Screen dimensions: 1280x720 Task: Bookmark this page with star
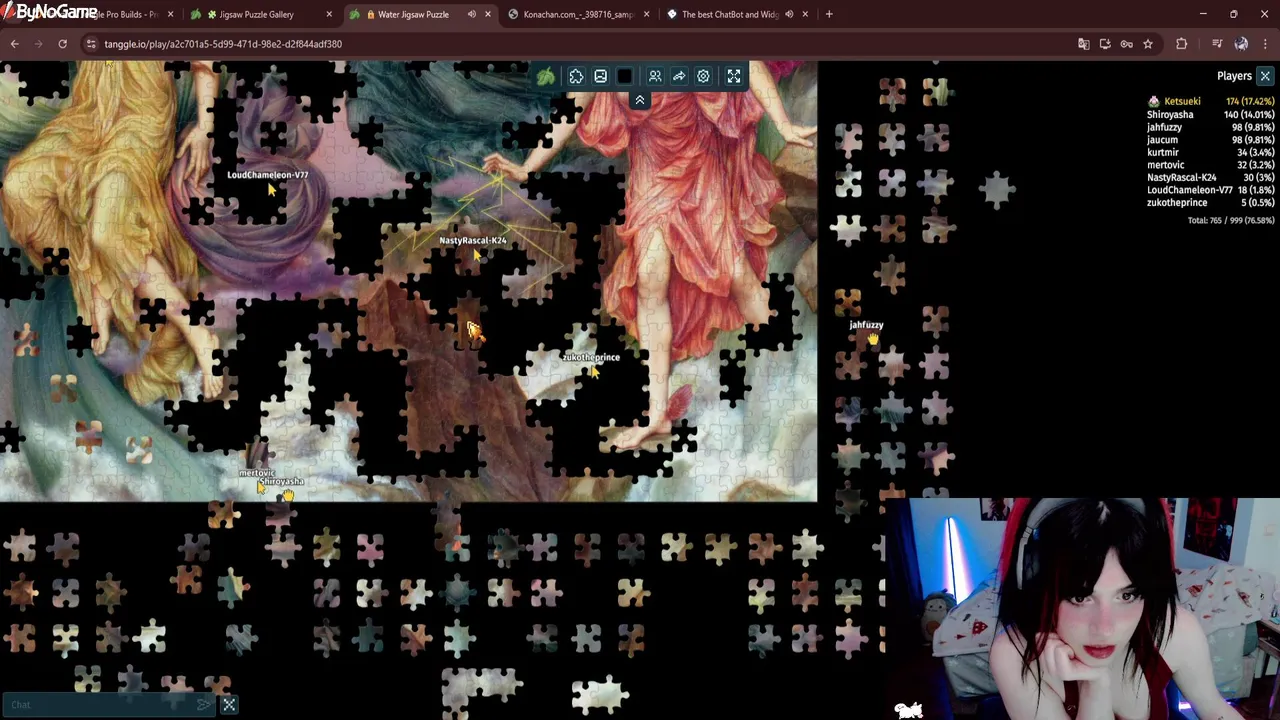(x=1148, y=44)
